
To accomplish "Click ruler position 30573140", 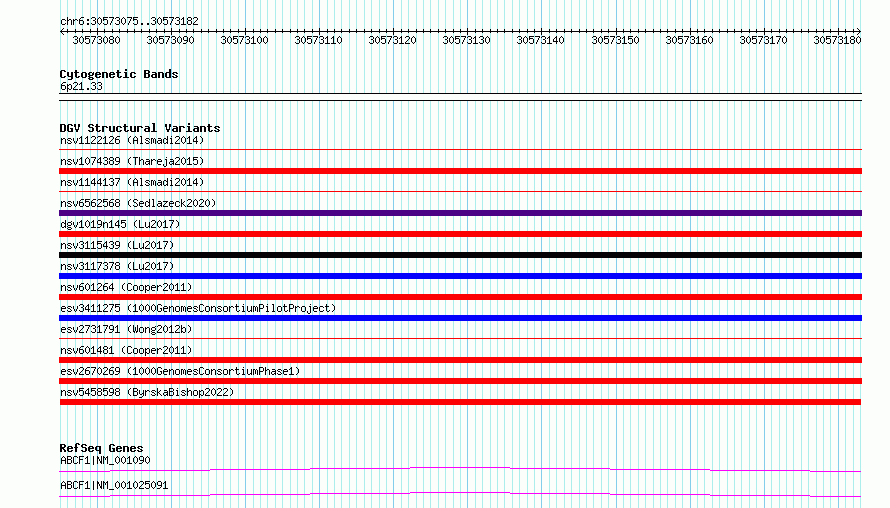I will pos(540,40).
